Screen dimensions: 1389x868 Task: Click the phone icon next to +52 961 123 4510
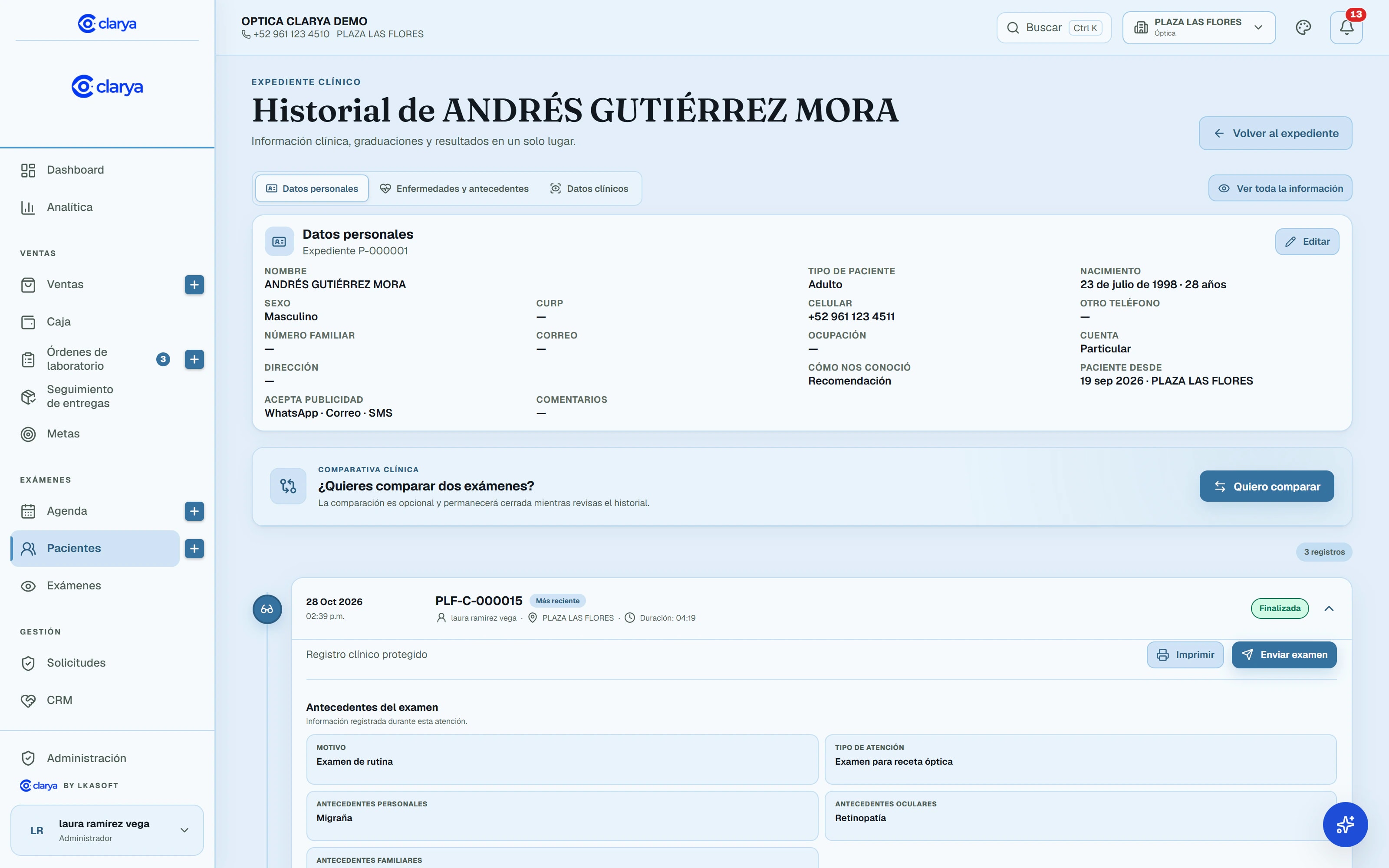tap(246, 34)
